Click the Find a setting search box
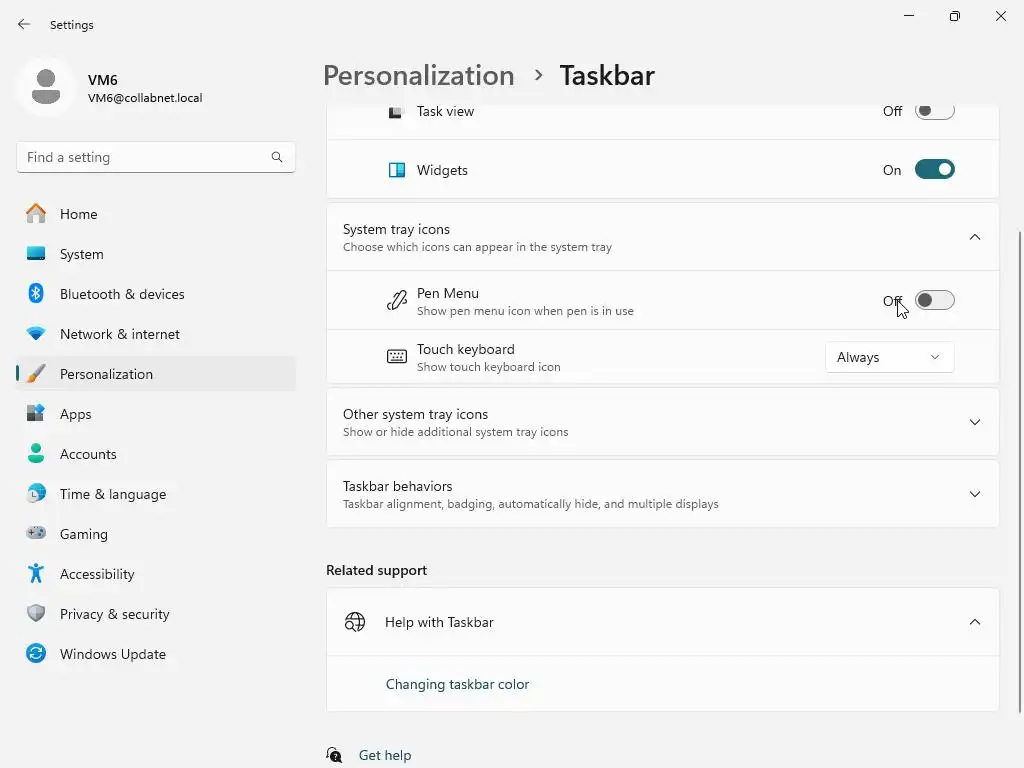The image size is (1024, 768). click(x=145, y=157)
